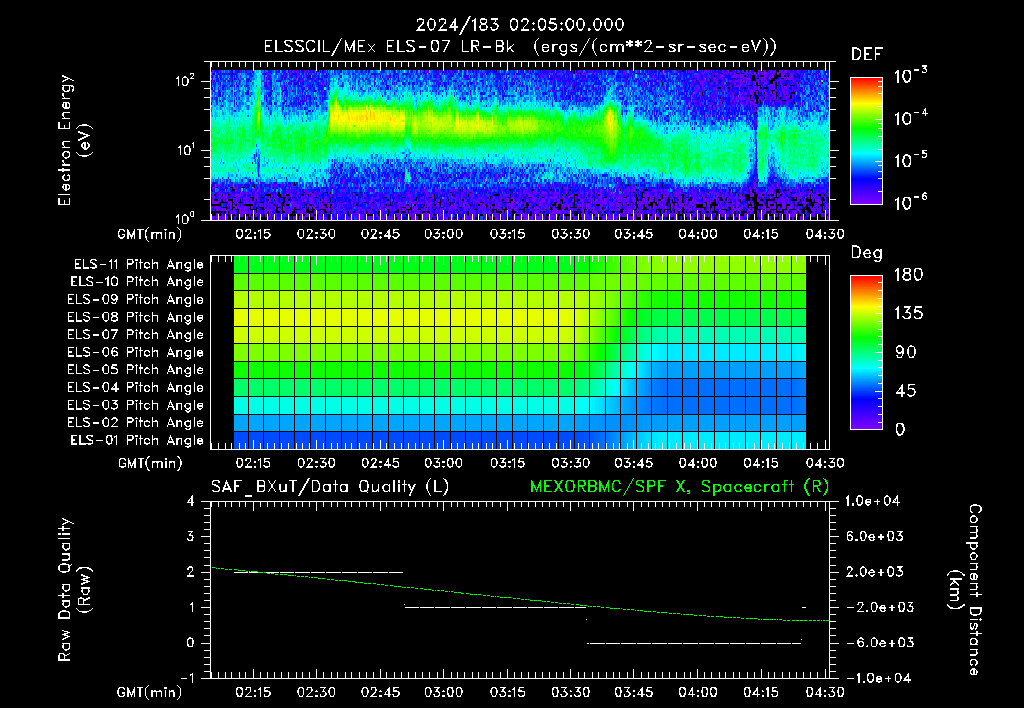This screenshot has height=708, width=1024.
Task: Click the 45 label on Deg scale
Action: point(906,391)
